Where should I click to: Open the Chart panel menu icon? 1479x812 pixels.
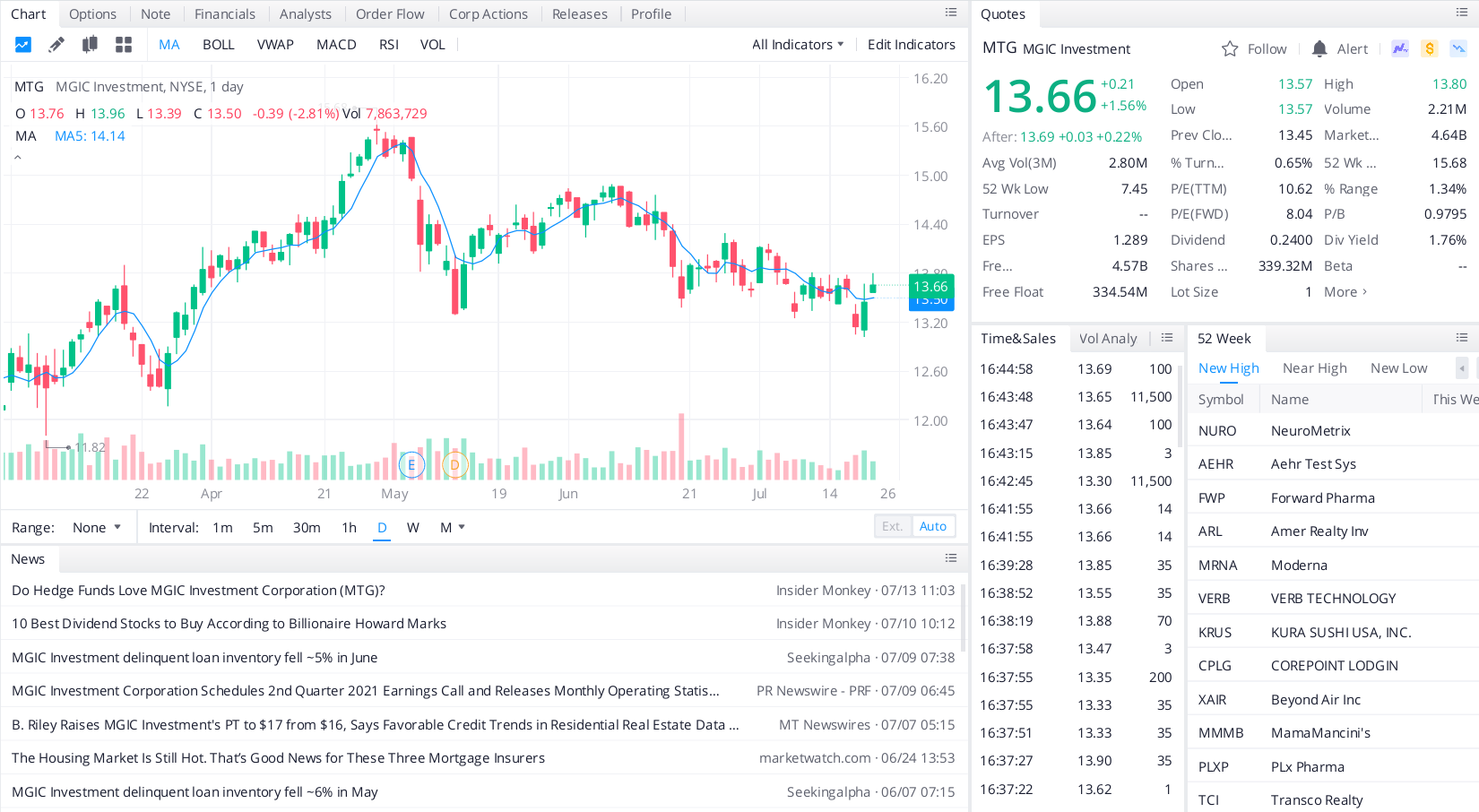click(x=951, y=13)
